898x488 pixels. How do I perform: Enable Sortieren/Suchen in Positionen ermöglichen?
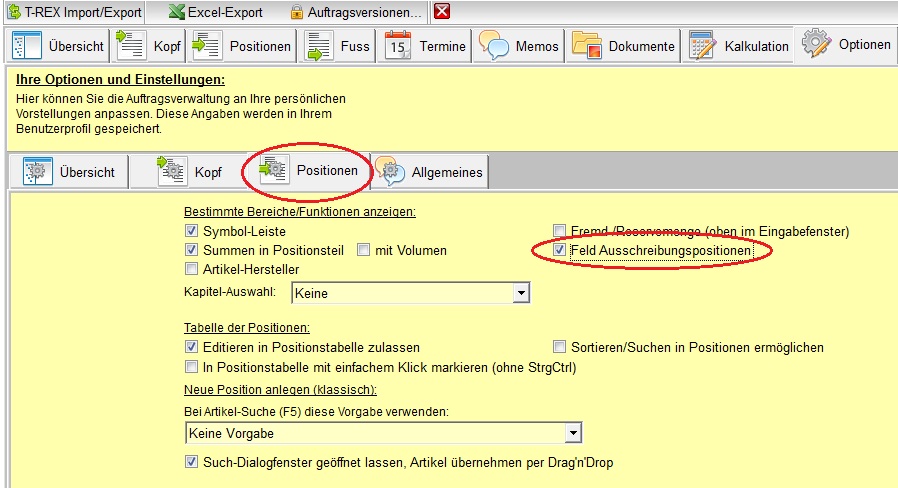click(559, 347)
